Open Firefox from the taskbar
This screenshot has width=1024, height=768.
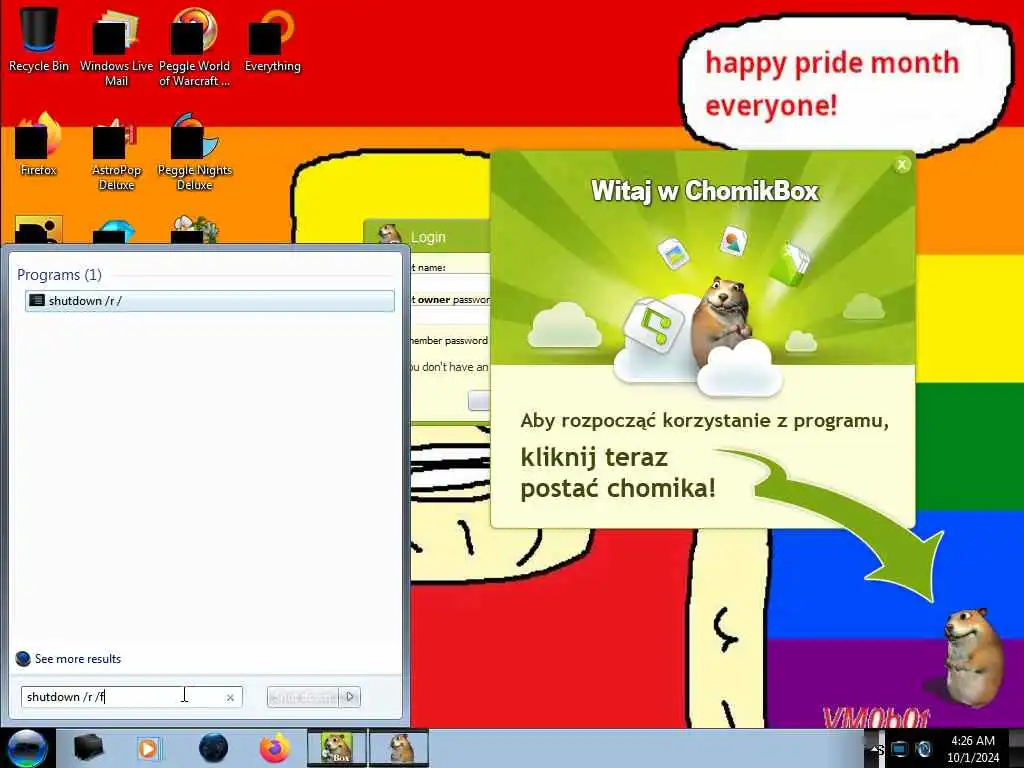(x=275, y=748)
